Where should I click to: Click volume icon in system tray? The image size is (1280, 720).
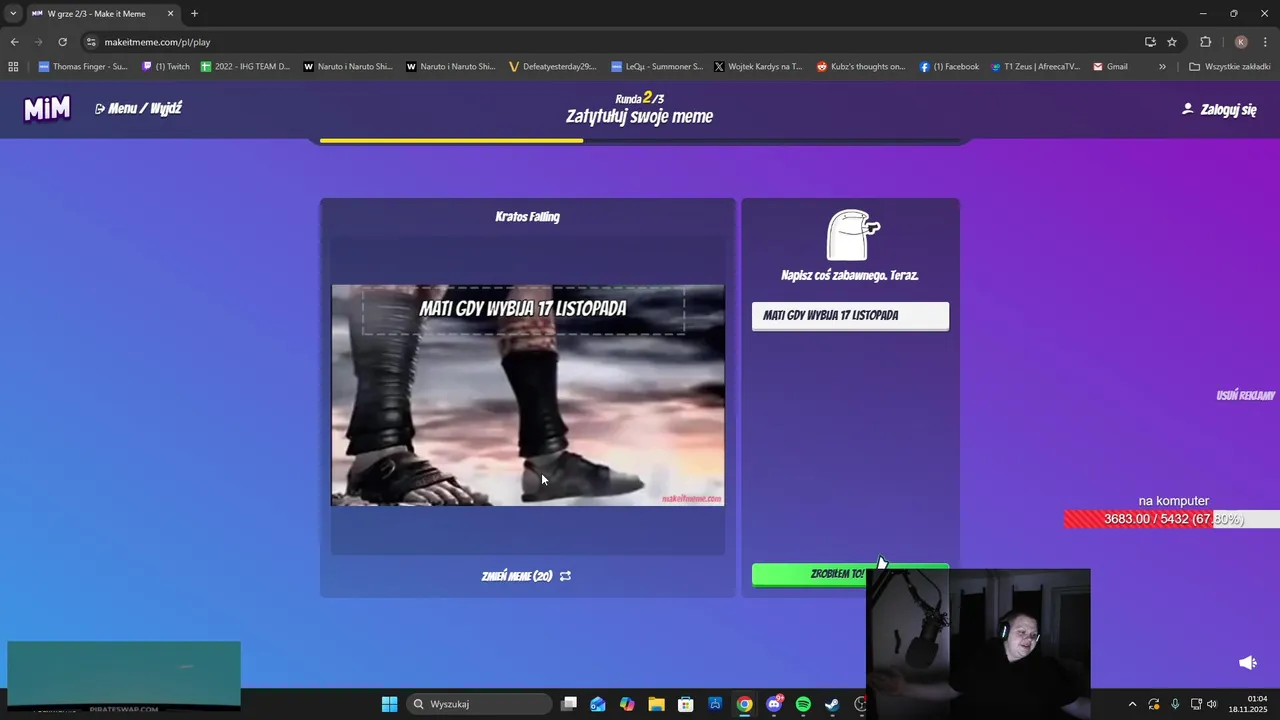pyautogui.click(x=1212, y=704)
